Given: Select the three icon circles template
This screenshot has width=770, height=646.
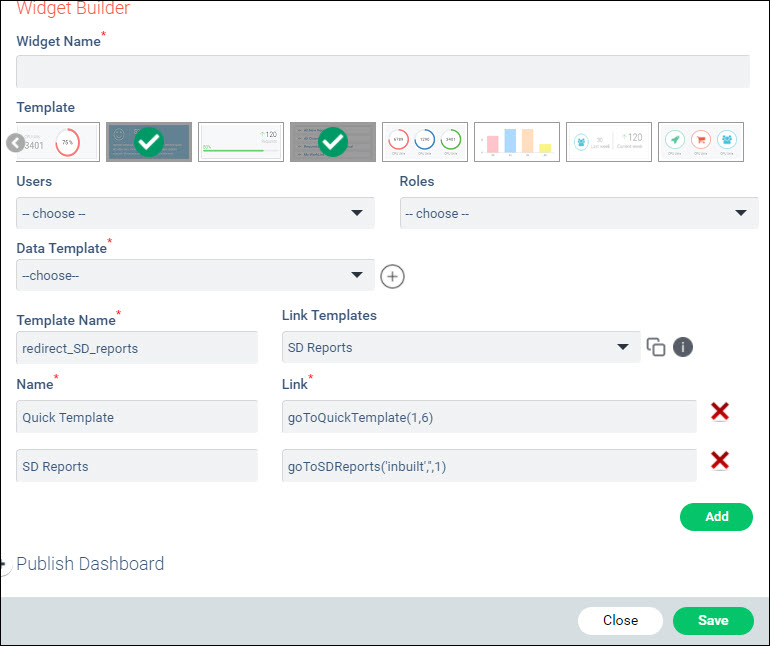Looking at the screenshot, I should click(701, 142).
